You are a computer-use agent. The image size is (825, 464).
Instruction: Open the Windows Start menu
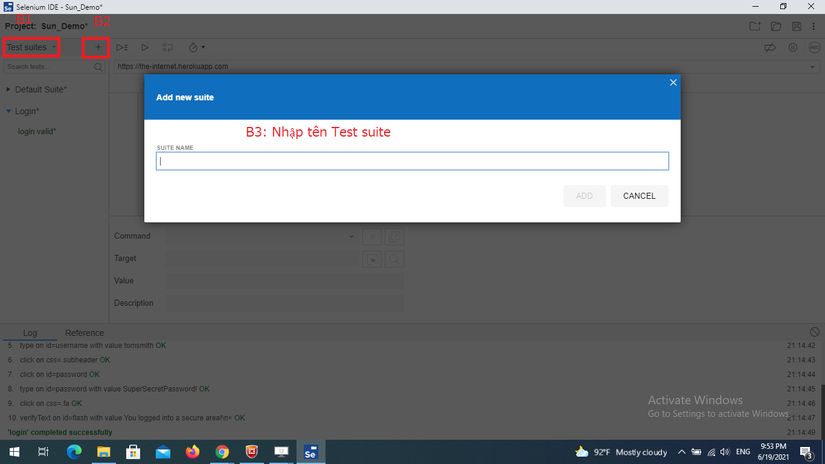point(15,452)
